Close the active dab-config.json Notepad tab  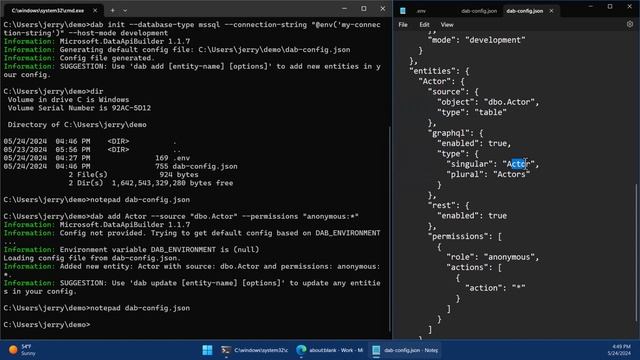coord(551,11)
